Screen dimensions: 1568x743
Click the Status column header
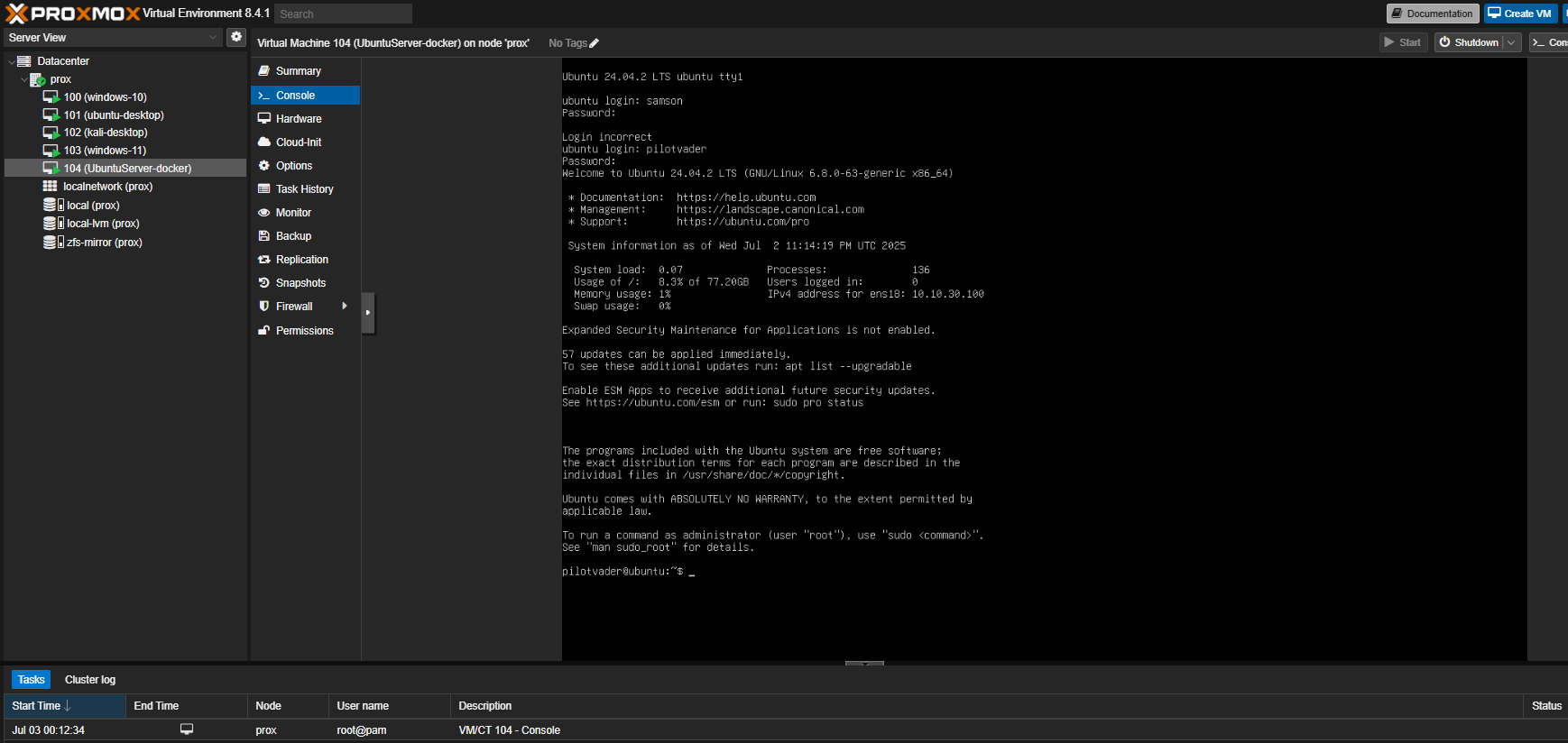pyautogui.click(x=1546, y=706)
